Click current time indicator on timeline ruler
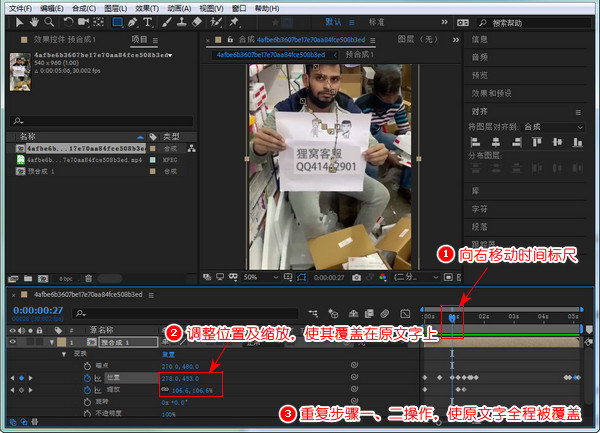 [x=452, y=317]
